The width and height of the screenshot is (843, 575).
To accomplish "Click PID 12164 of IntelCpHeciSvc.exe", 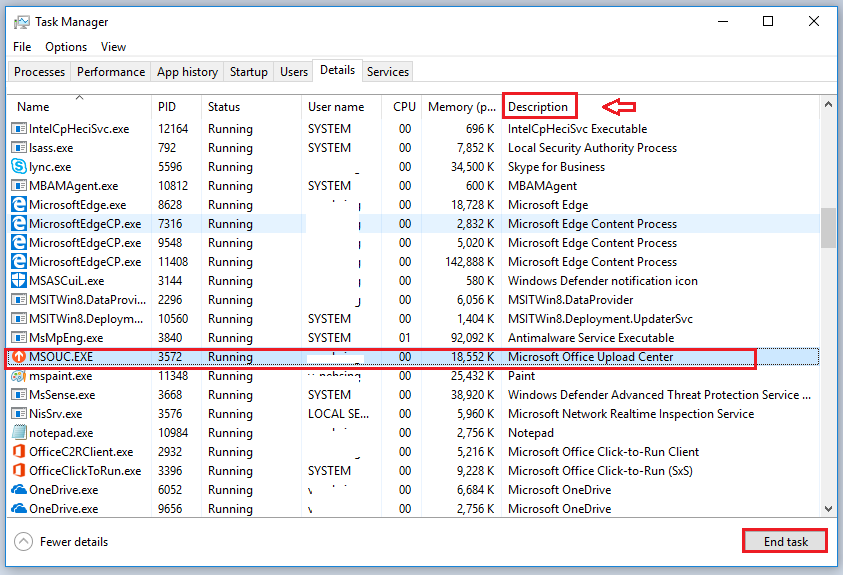I will (x=173, y=129).
